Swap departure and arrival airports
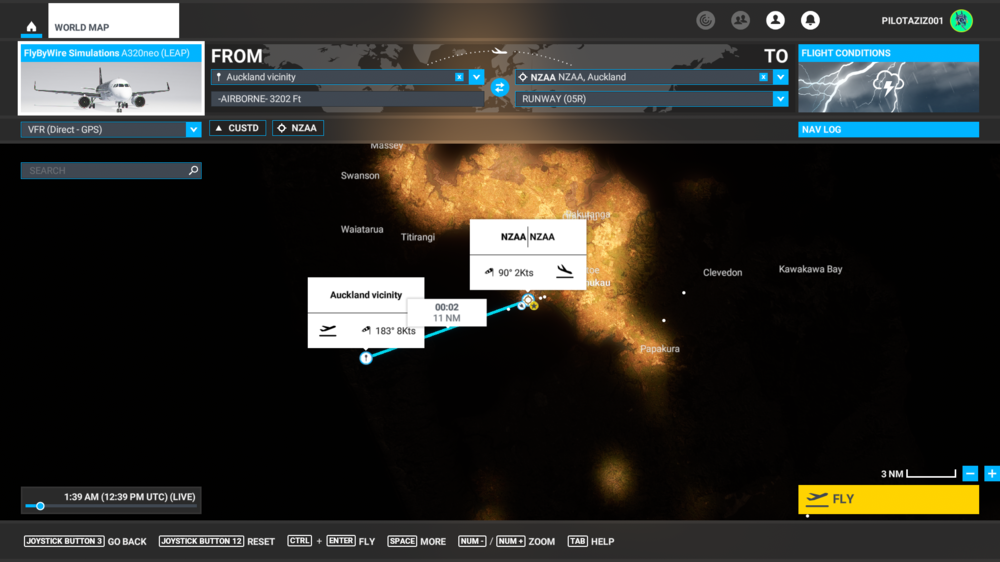Viewport: 1000px width, 562px height. (x=500, y=87)
